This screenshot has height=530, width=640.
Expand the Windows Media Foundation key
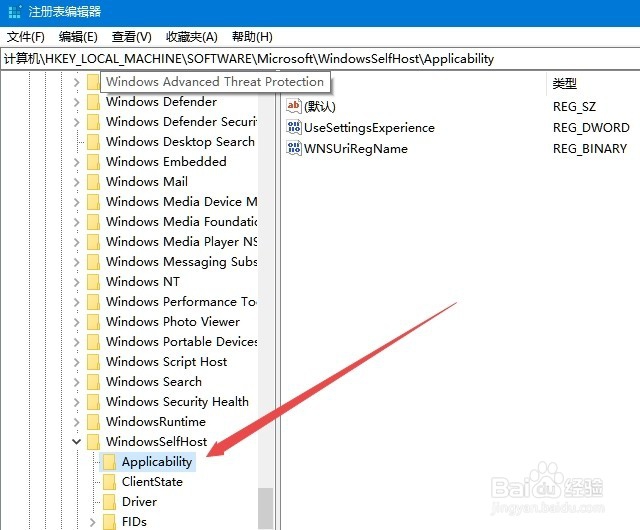(x=76, y=222)
